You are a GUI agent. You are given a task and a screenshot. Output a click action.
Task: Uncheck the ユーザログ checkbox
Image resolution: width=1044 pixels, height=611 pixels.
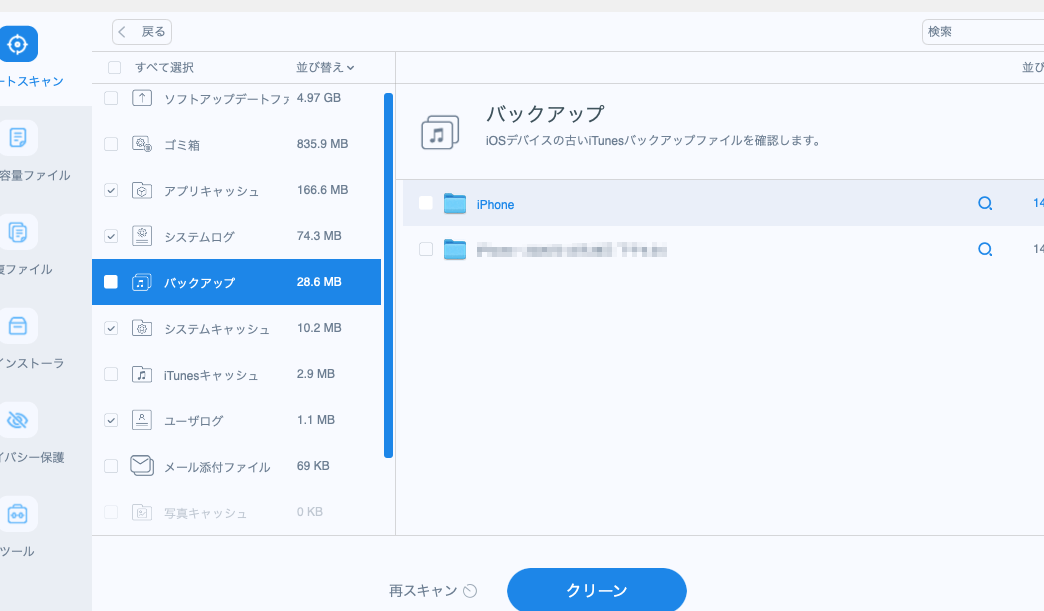click(111, 420)
